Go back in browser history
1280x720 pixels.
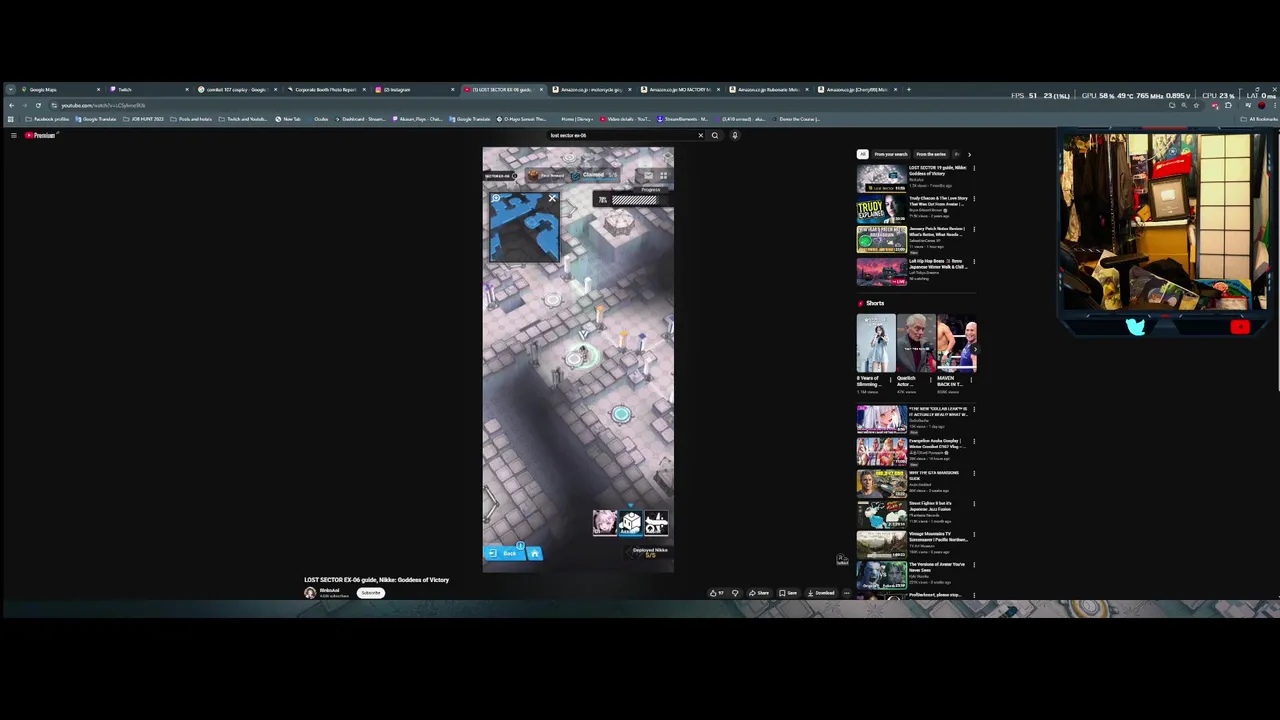click(11, 105)
